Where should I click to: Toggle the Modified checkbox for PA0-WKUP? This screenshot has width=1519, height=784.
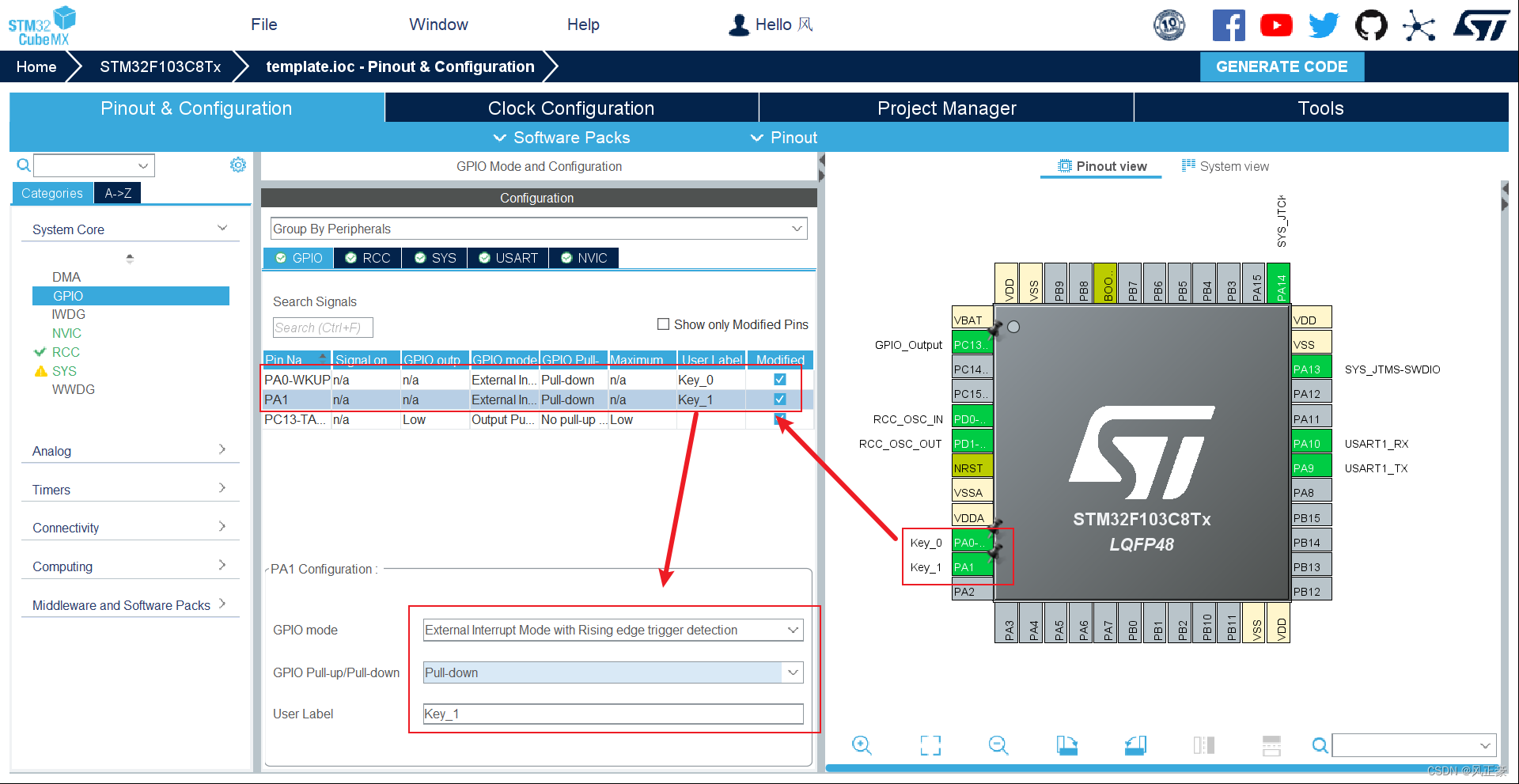coord(780,380)
